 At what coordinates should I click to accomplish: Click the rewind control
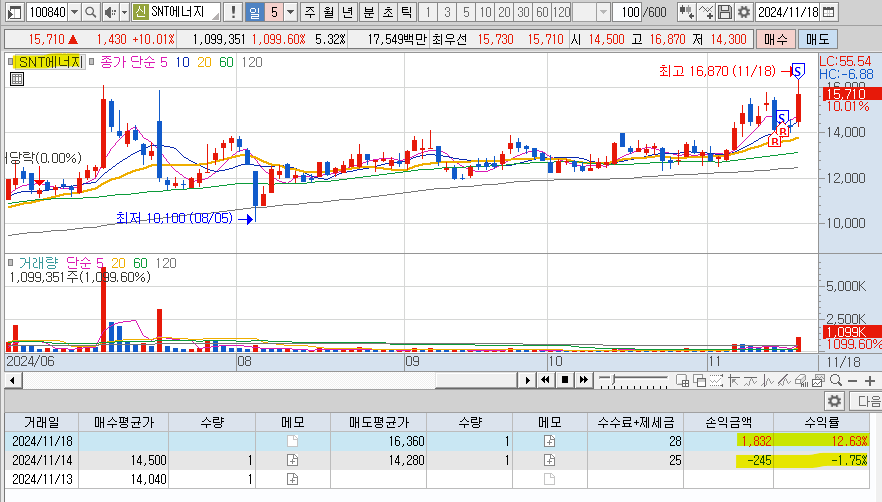pyautogui.click(x=545, y=380)
